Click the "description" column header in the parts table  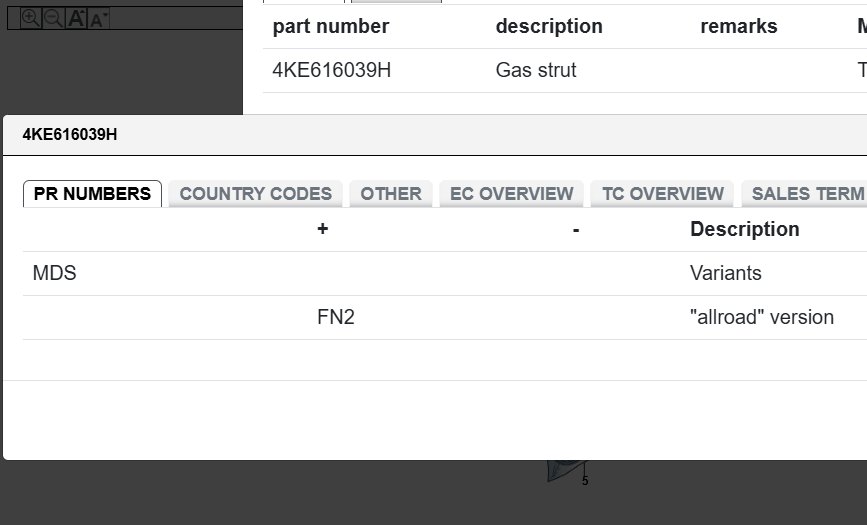click(x=549, y=26)
